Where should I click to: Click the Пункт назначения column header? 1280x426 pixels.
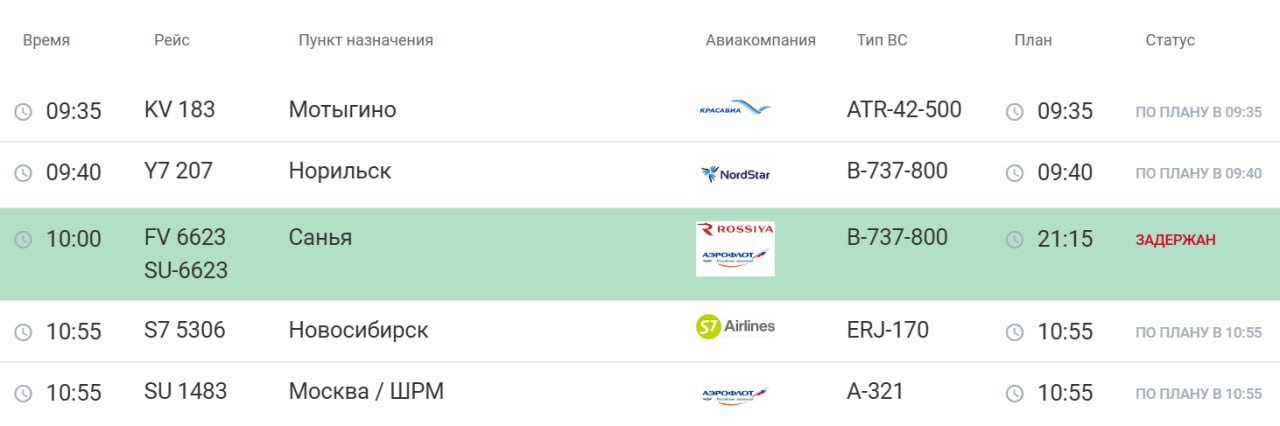[365, 41]
